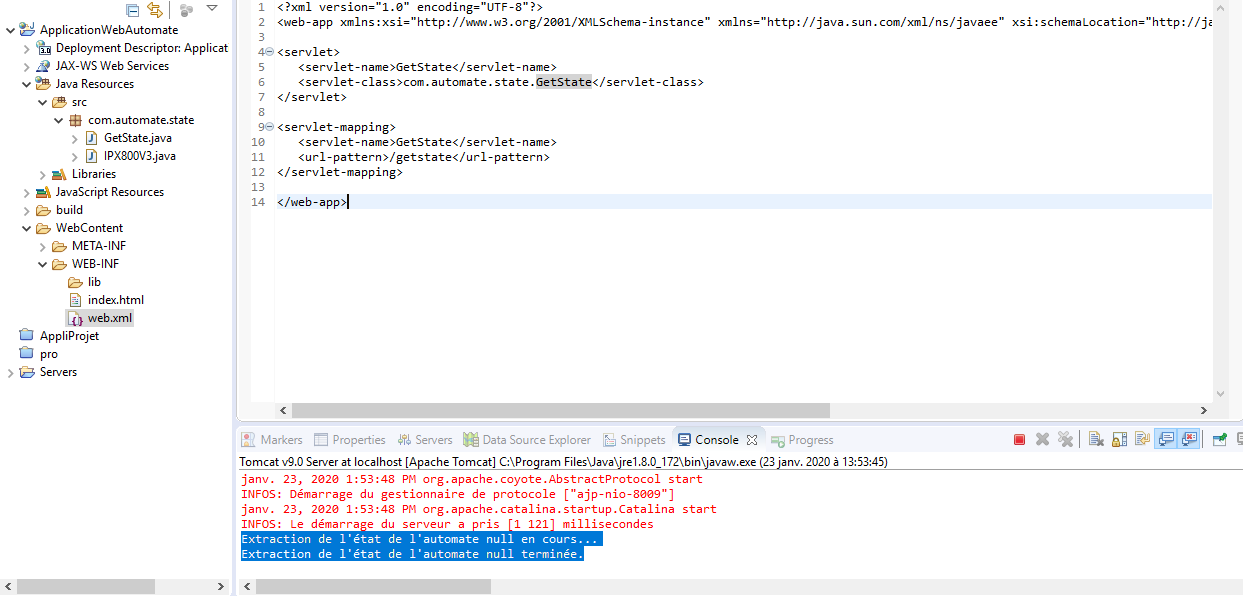Viewport: 1243px width, 596px height.
Task: Close the Console tab via X
Action: (752, 440)
